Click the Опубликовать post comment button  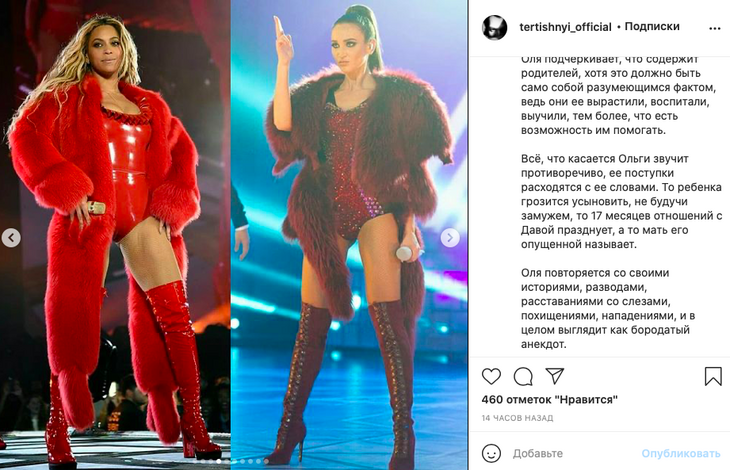681,453
